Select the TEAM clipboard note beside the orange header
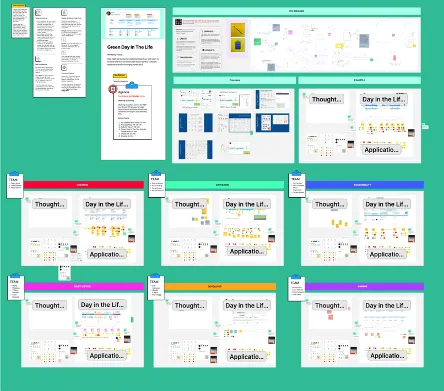444x391 pixels. 156,287
